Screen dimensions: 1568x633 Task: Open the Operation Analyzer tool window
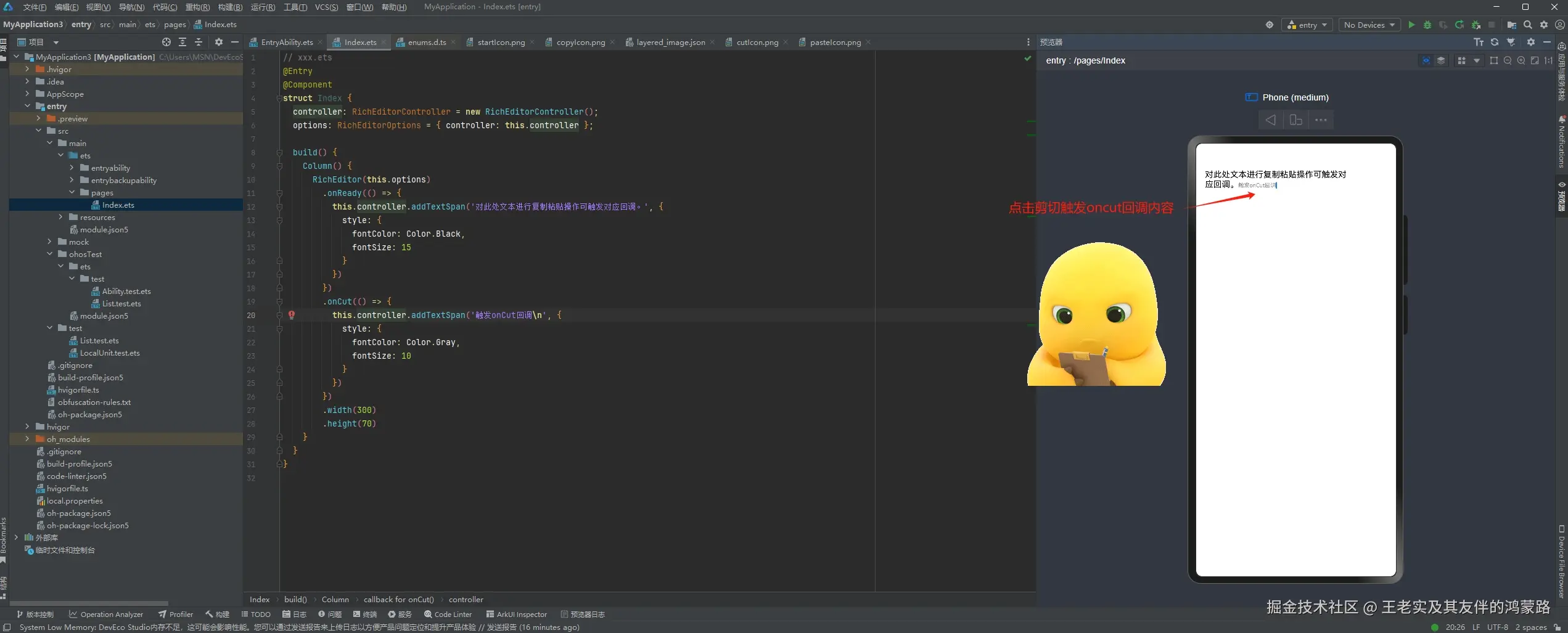pyautogui.click(x=106, y=615)
